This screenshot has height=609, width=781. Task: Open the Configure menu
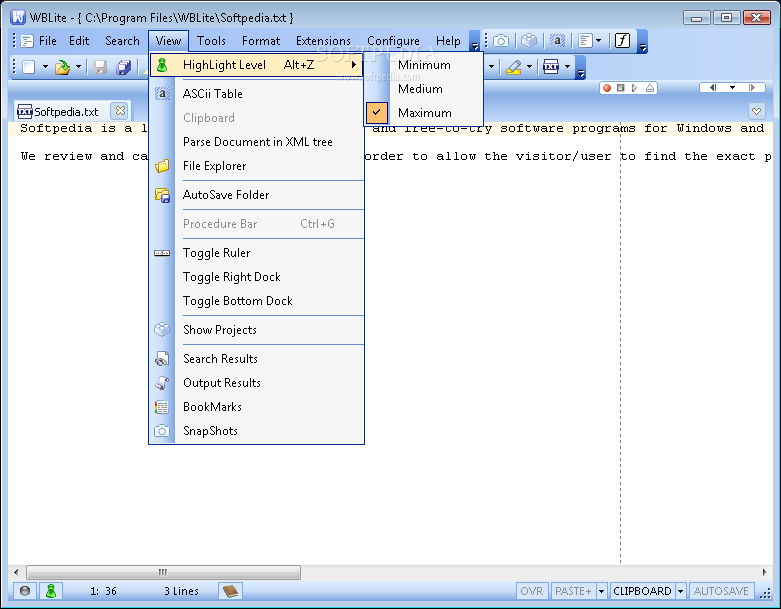tap(393, 41)
